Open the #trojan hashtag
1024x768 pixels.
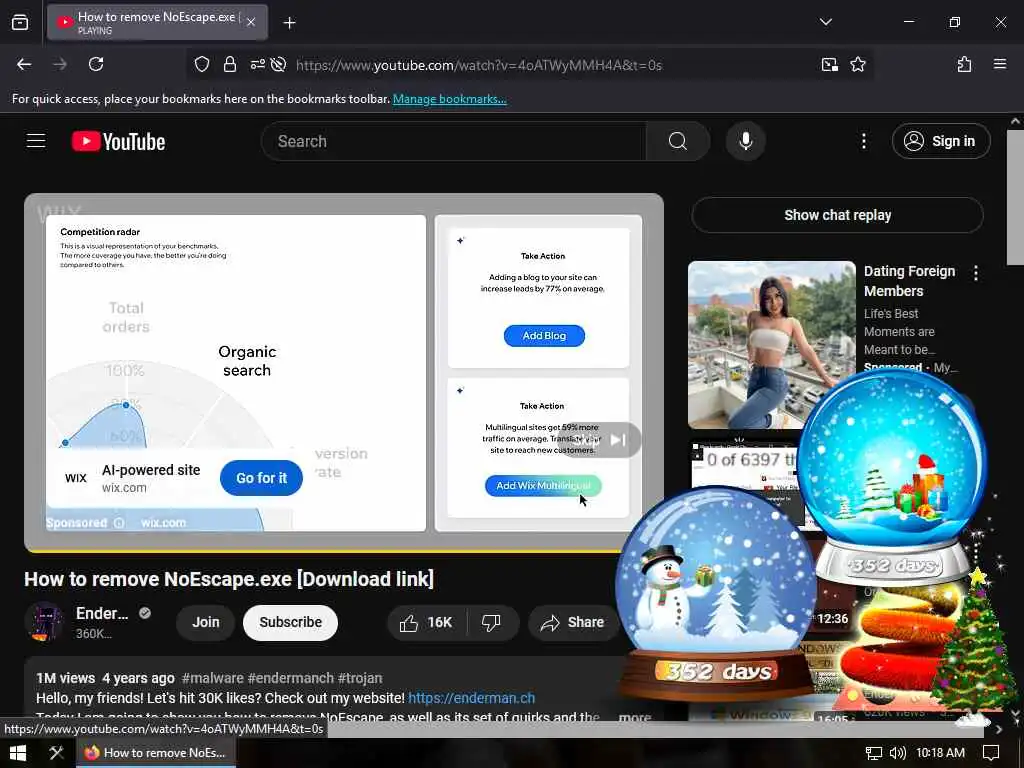(360, 678)
